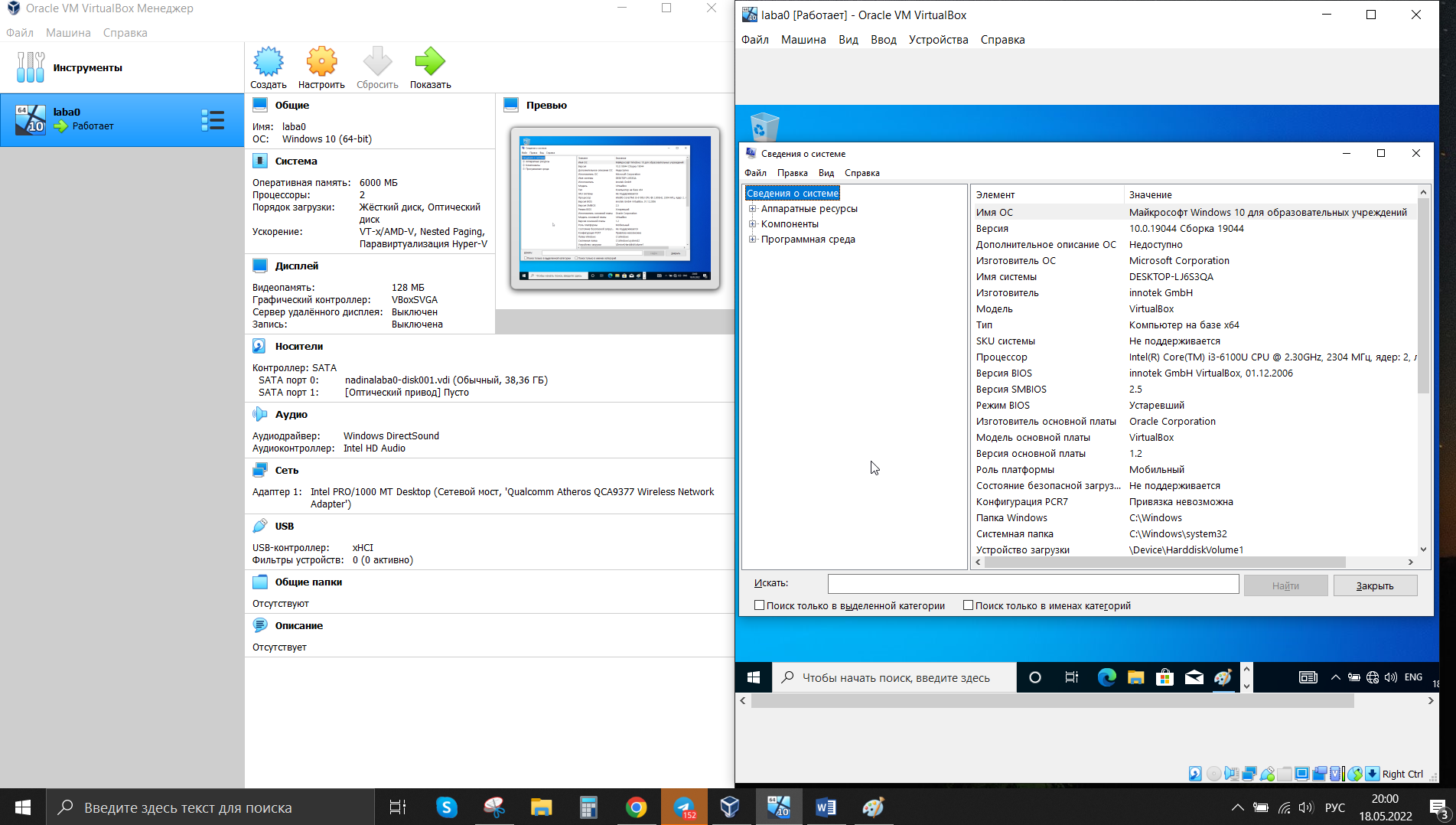Image resolution: width=1456 pixels, height=825 pixels.
Task: Select the Процессор row in system info
Action: click(x=1194, y=357)
